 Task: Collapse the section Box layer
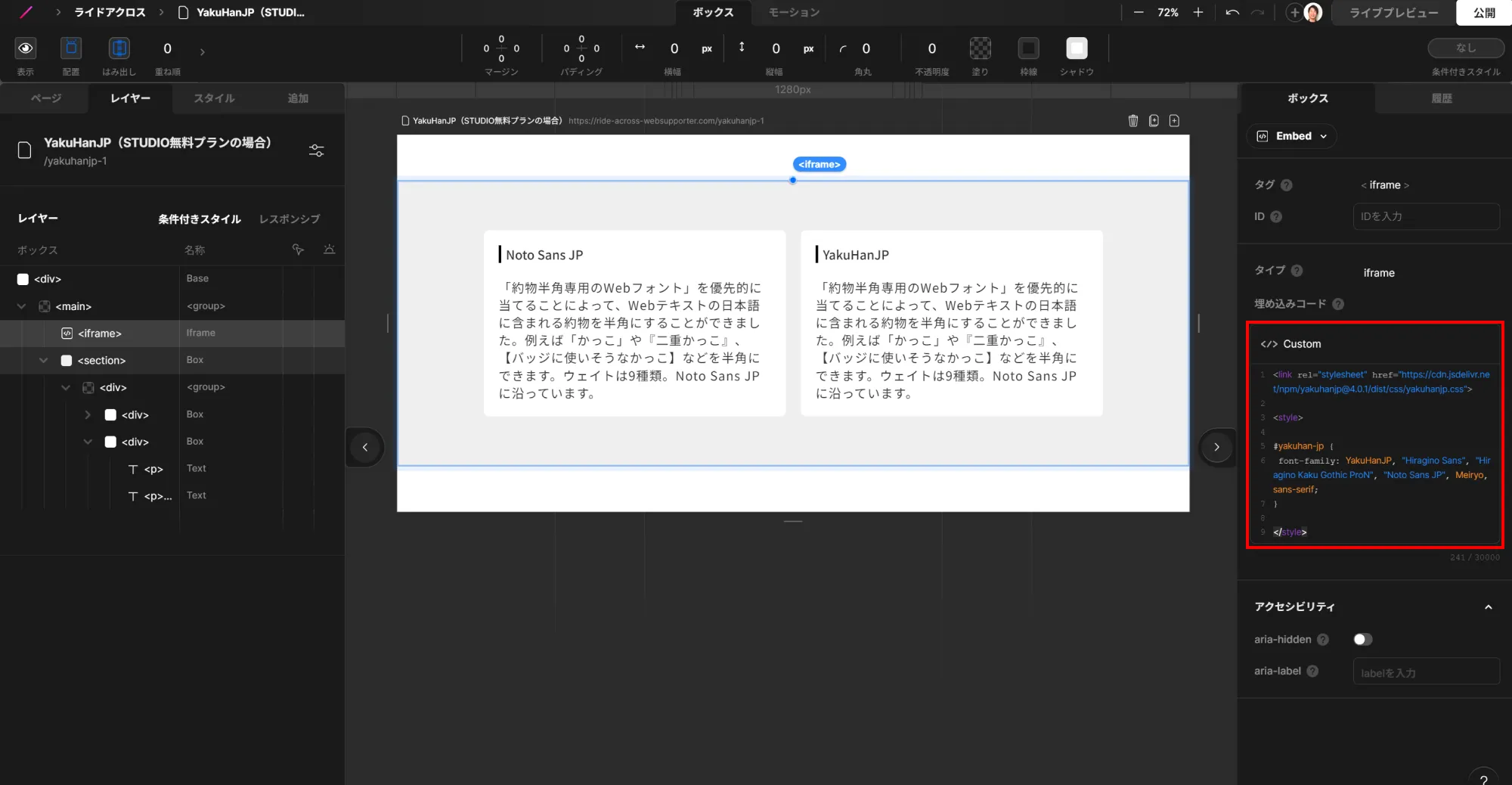click(43, 361)
